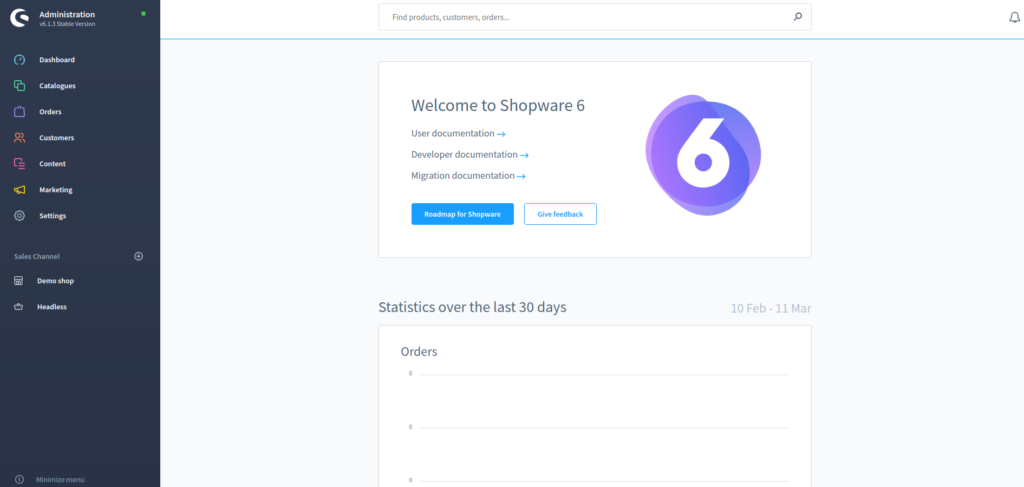Click the Marketing megaphone icon
This screenshot has height=487, width=1024.
(20, 190)
